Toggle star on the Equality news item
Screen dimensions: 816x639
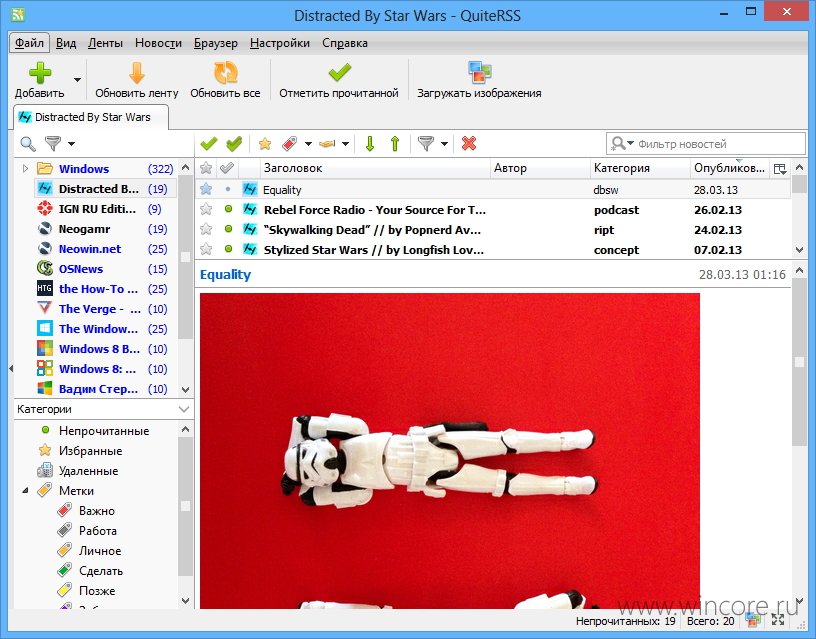[x=206, y=189]
